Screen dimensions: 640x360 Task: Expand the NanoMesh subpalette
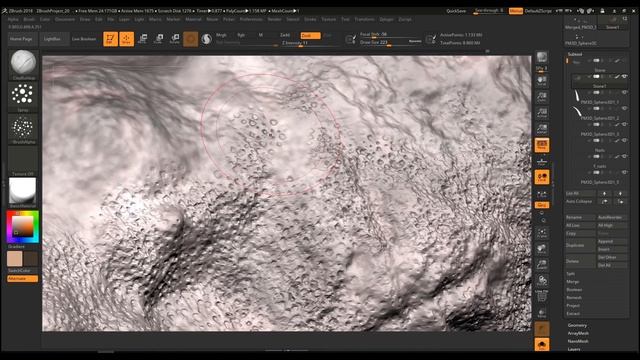(x=578, y=341)
